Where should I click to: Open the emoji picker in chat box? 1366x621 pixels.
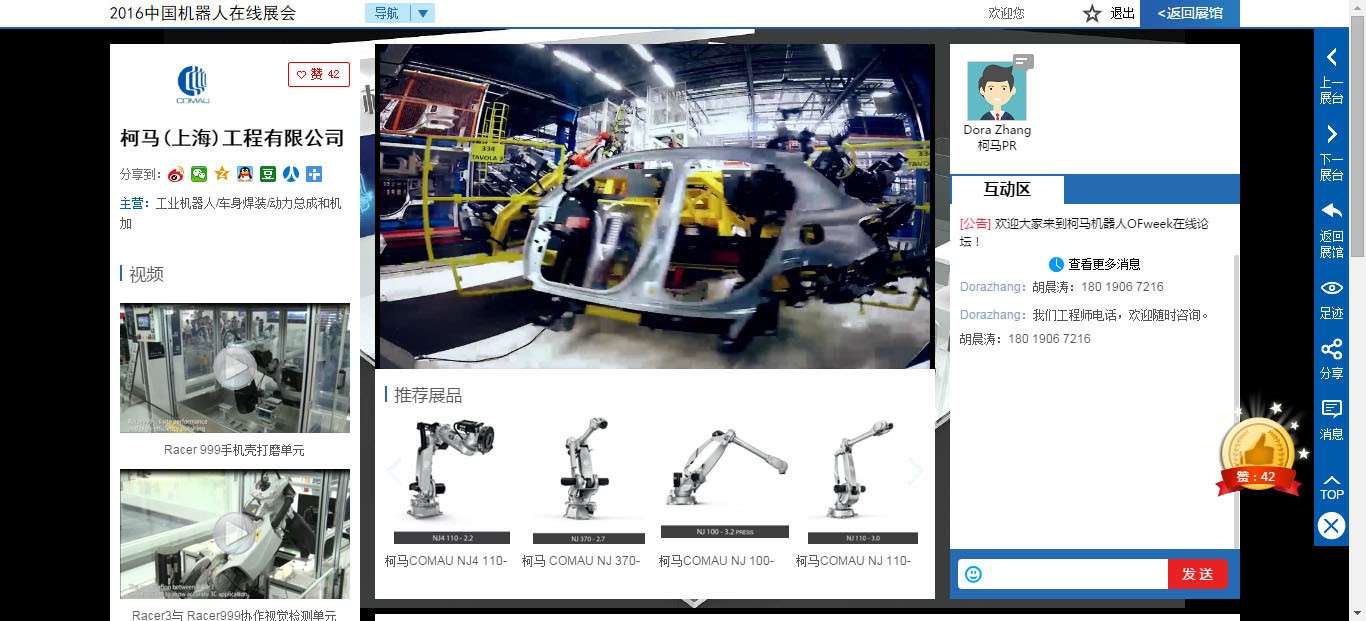coord(973,574)
